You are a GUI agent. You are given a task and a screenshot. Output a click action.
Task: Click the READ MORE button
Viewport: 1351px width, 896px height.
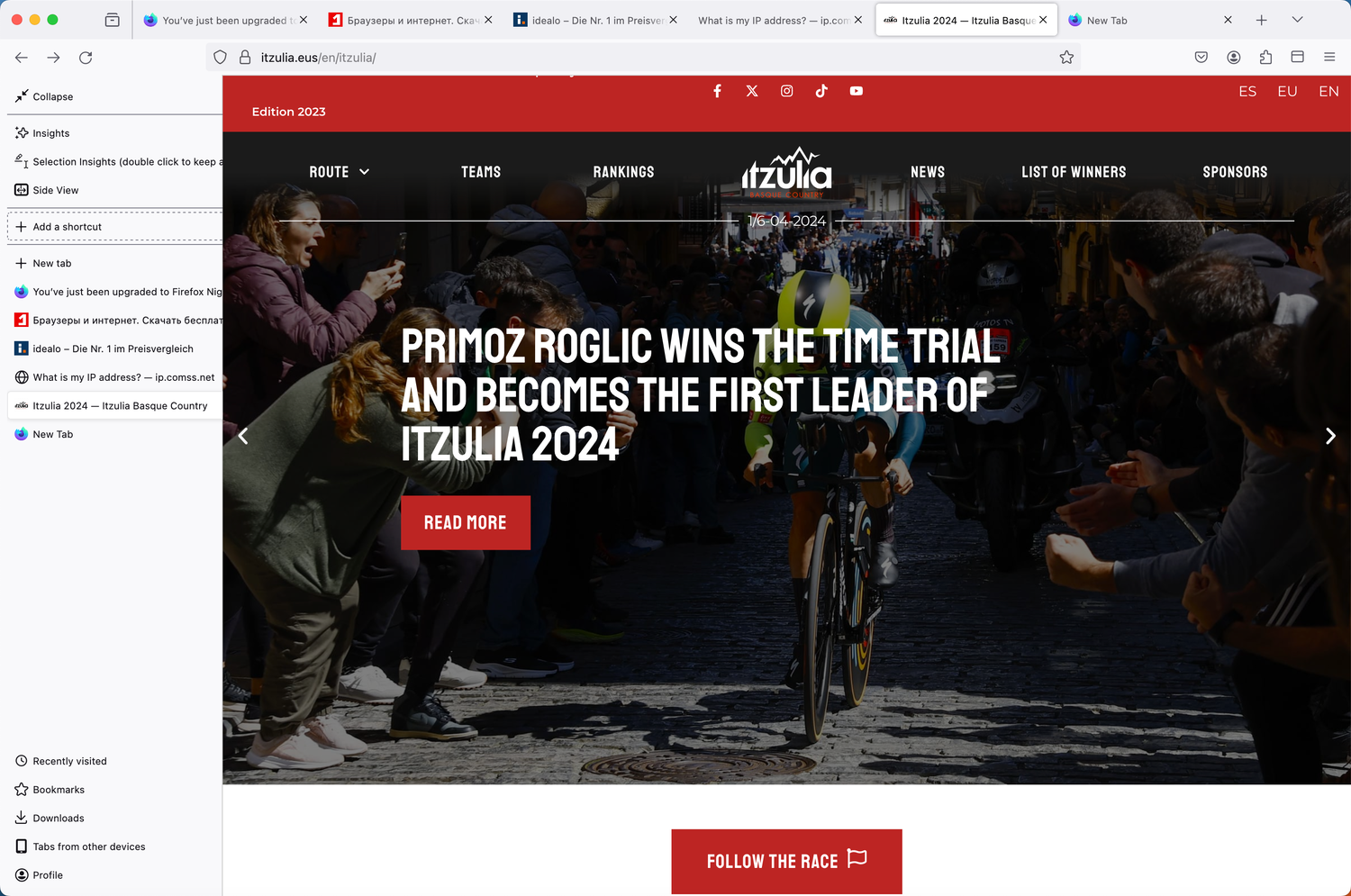tap(466, 522)
